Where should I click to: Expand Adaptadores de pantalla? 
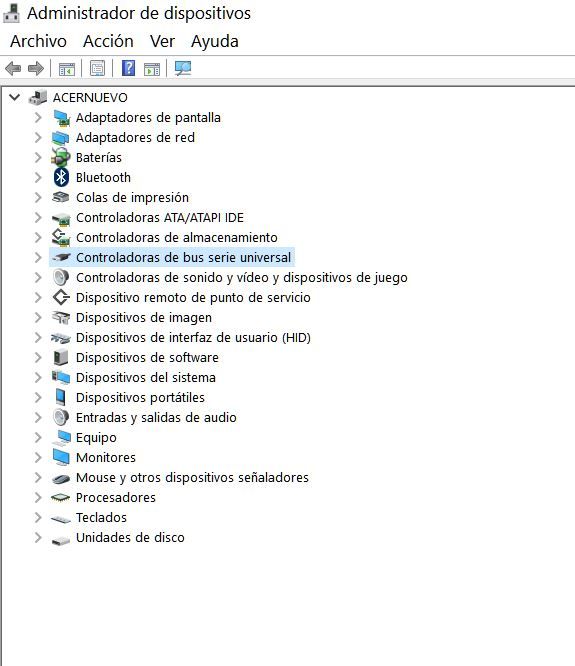click(38, 117)
